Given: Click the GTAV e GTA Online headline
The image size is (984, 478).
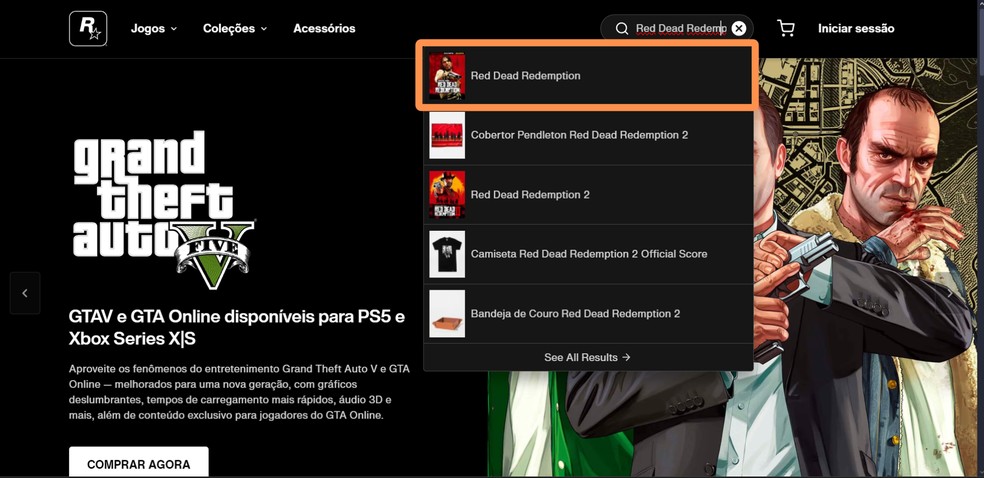Looking at the screenshot, I should [x=237, y=327].
